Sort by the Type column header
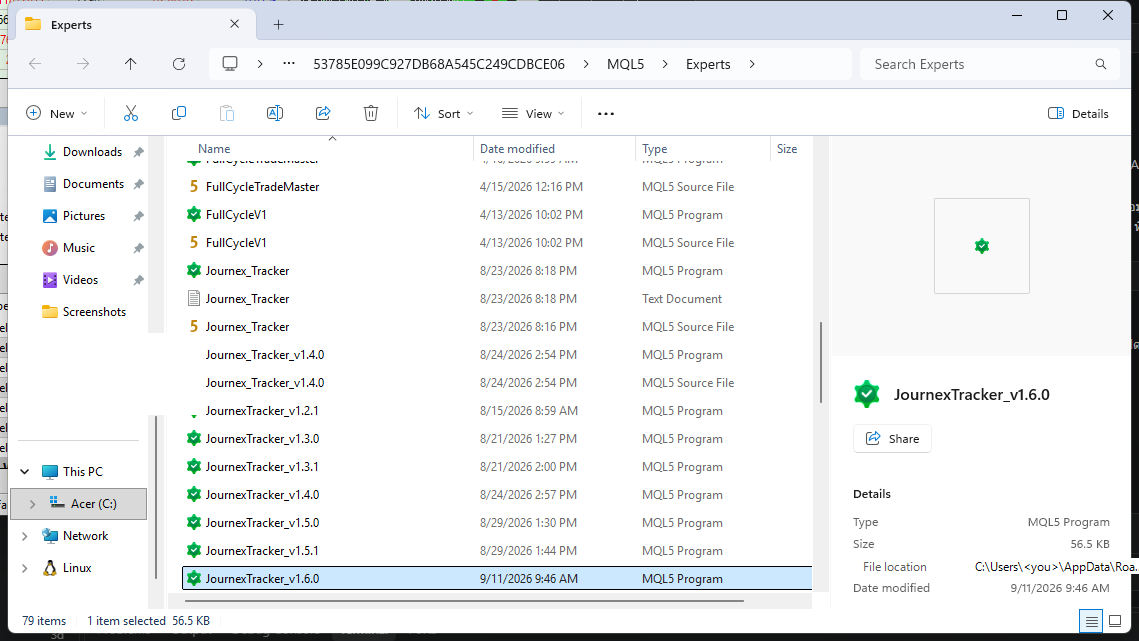This screenshot has height=641, width=1139. click(x=654, y=148)
